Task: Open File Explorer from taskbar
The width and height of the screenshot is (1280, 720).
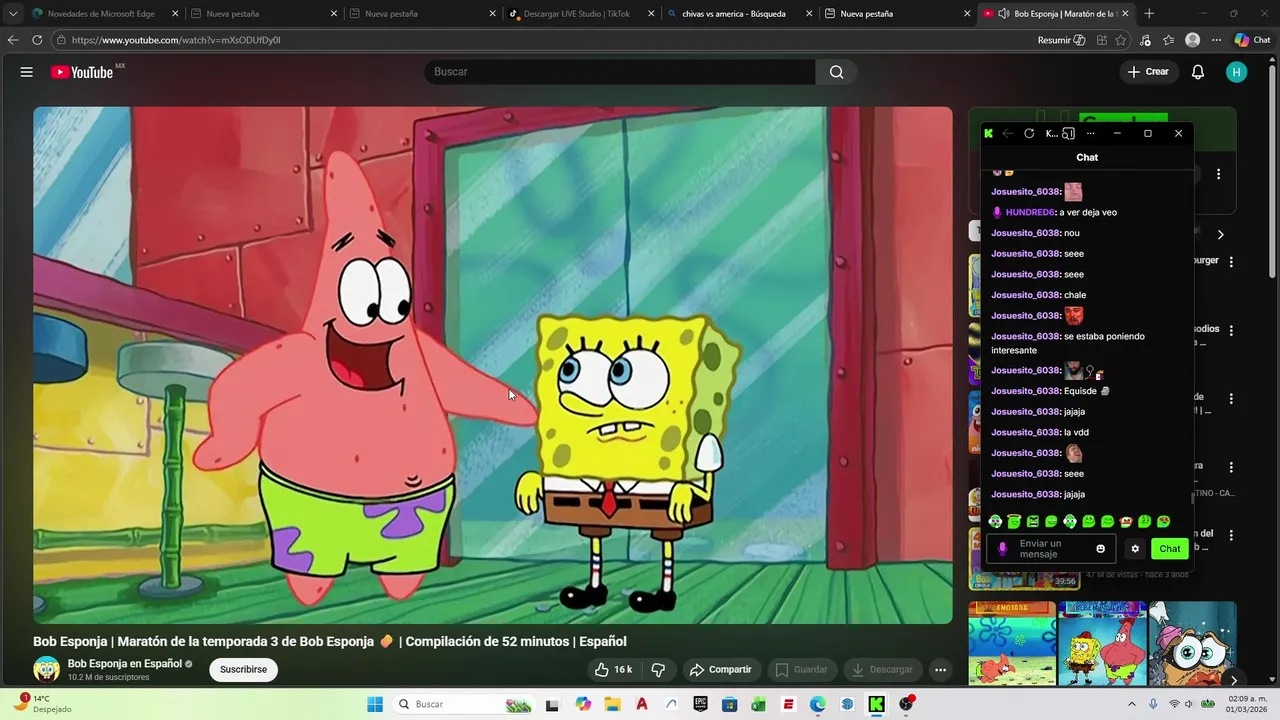Action: tap(612, 704)
